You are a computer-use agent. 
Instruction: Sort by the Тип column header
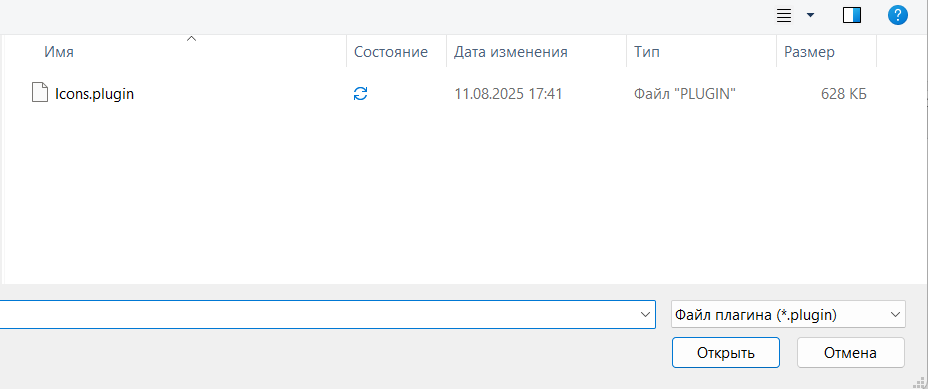pyautogui.click(x=646, y=52)
